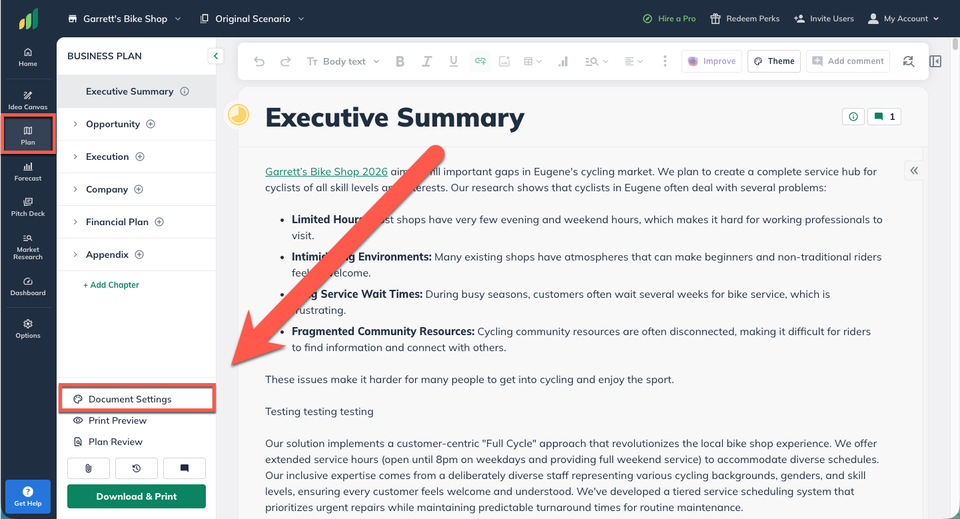Click the section progress pie indicator
The width and height of the screenshot is (960, 519).
[x=238, y=114]
